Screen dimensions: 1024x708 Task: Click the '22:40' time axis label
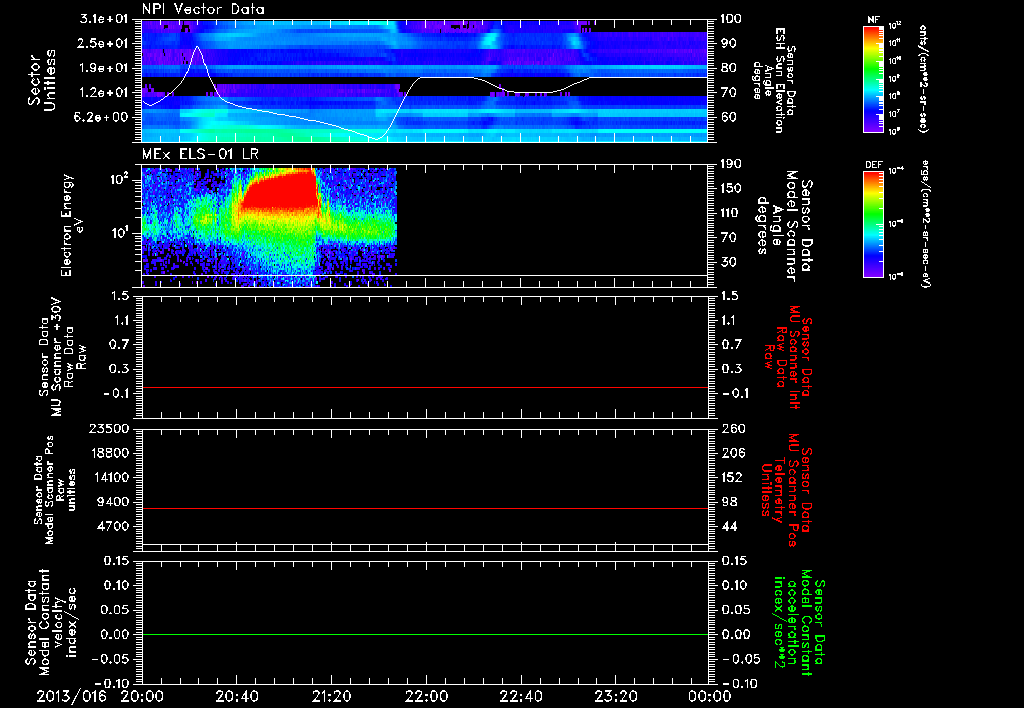click(521, 696)
